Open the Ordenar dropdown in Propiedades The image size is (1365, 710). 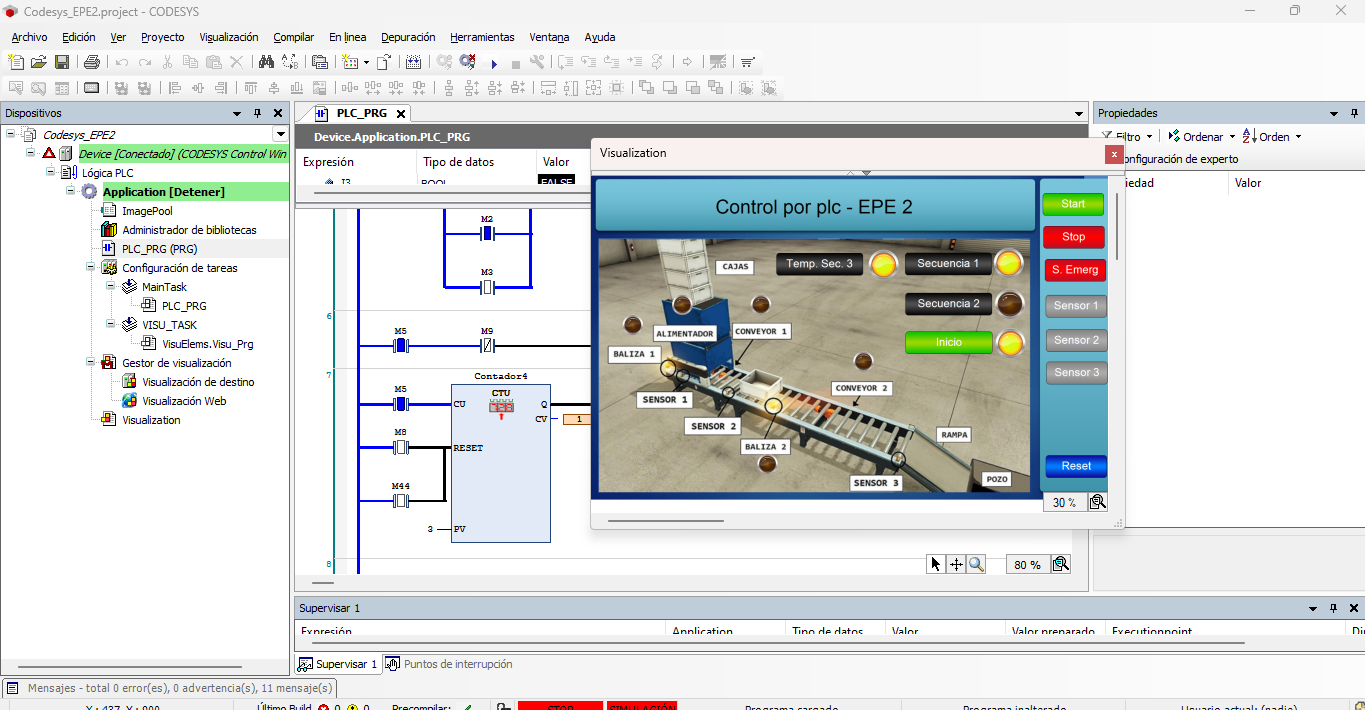[1202, 137]
